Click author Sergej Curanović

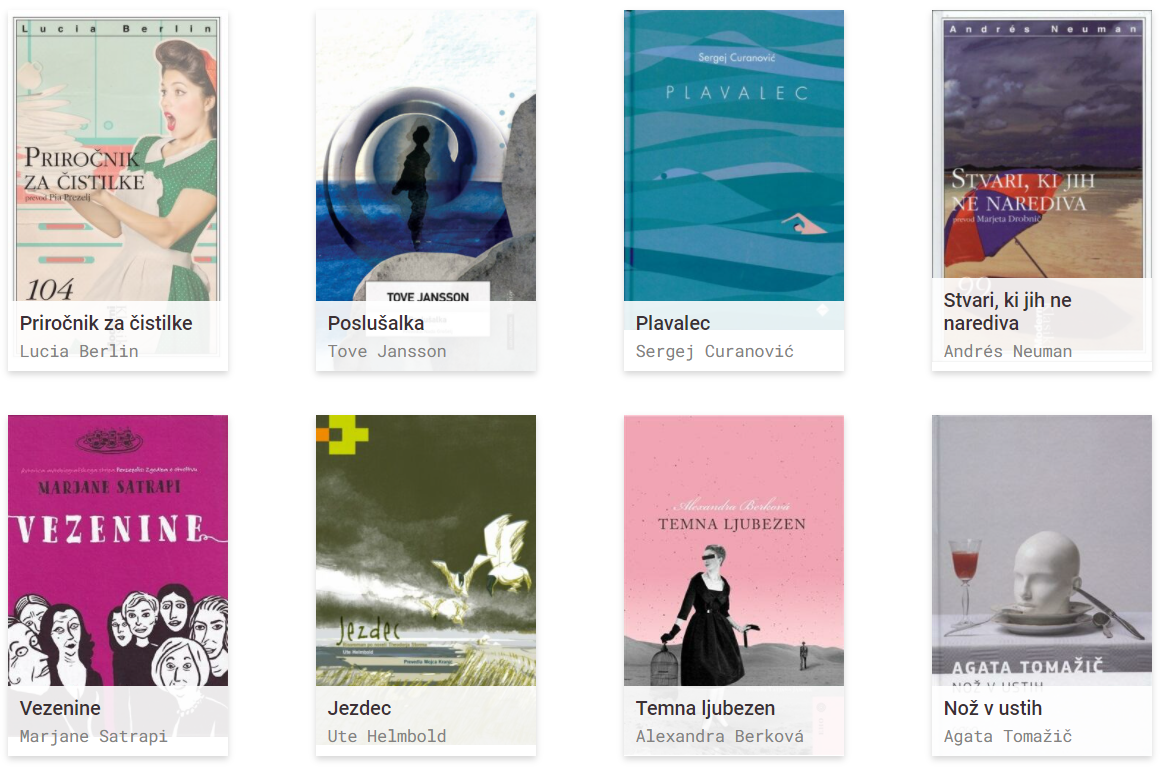[x=714, y=351]
